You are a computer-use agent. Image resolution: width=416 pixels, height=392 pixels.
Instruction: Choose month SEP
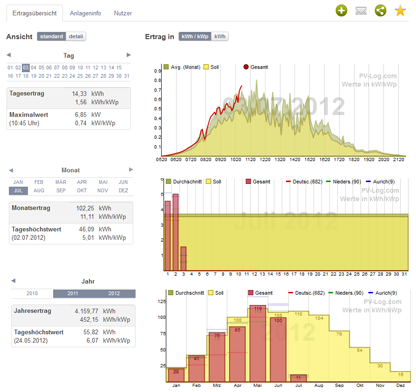61,191
